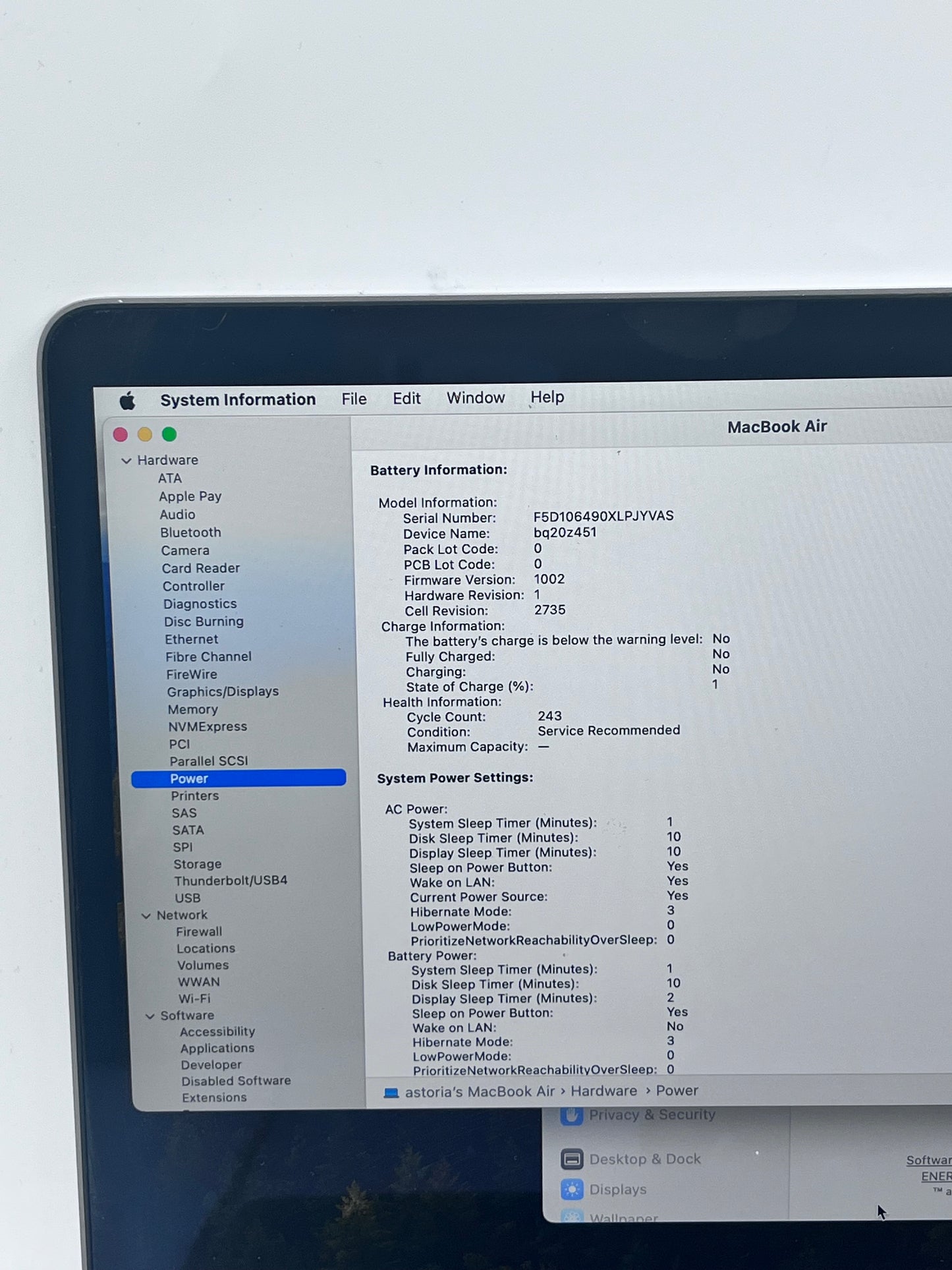Select Bluetooth in the sidebar
The height and width of the screenshot is (1270, 952).
[190, 533]
